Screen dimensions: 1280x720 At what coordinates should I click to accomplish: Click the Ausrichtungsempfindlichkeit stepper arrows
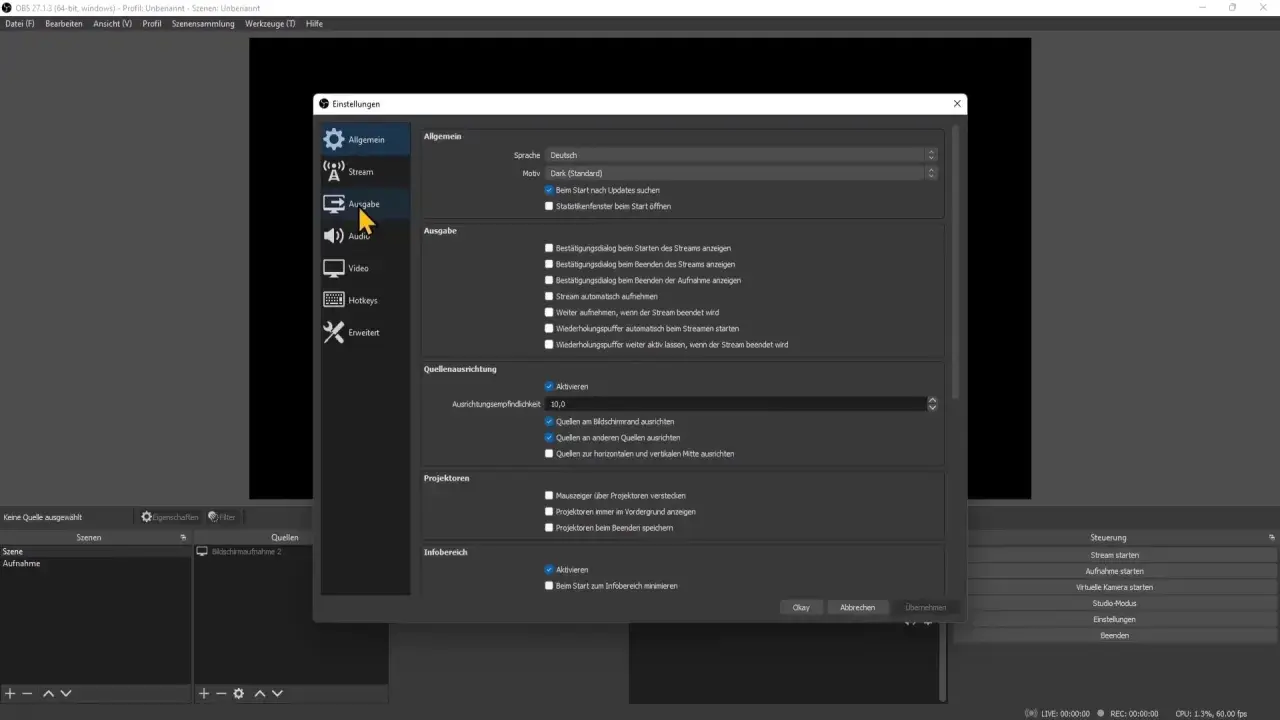pyautogui.click(x=932, y=404)
